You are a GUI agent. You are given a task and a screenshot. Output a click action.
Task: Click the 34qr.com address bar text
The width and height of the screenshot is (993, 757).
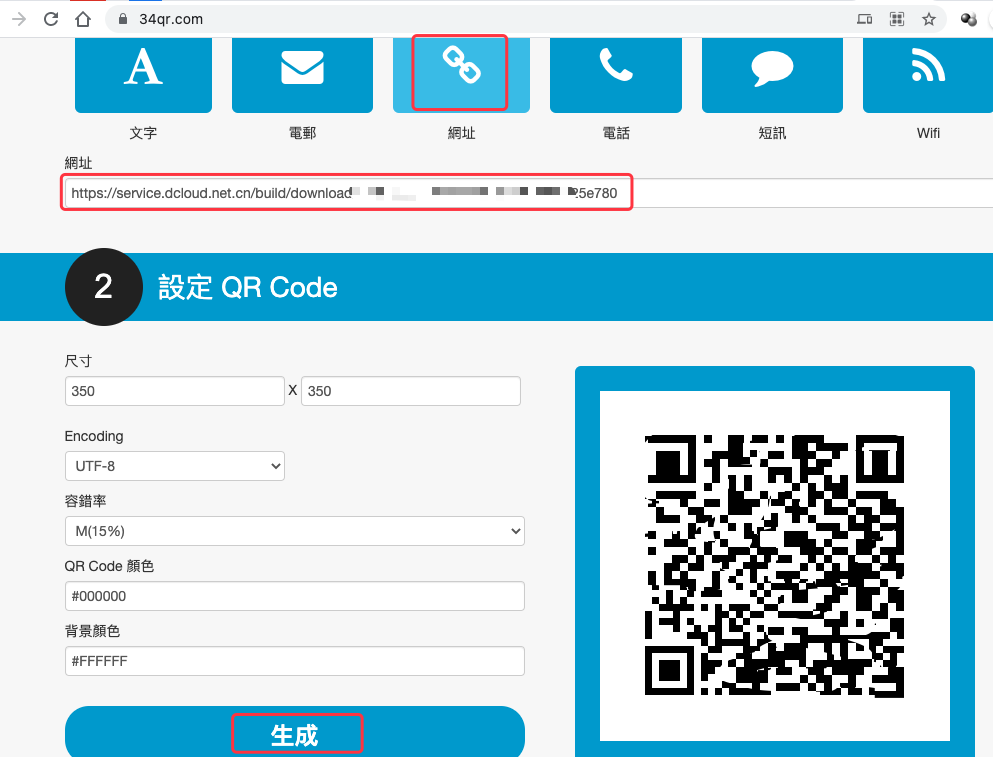(171, 19)
